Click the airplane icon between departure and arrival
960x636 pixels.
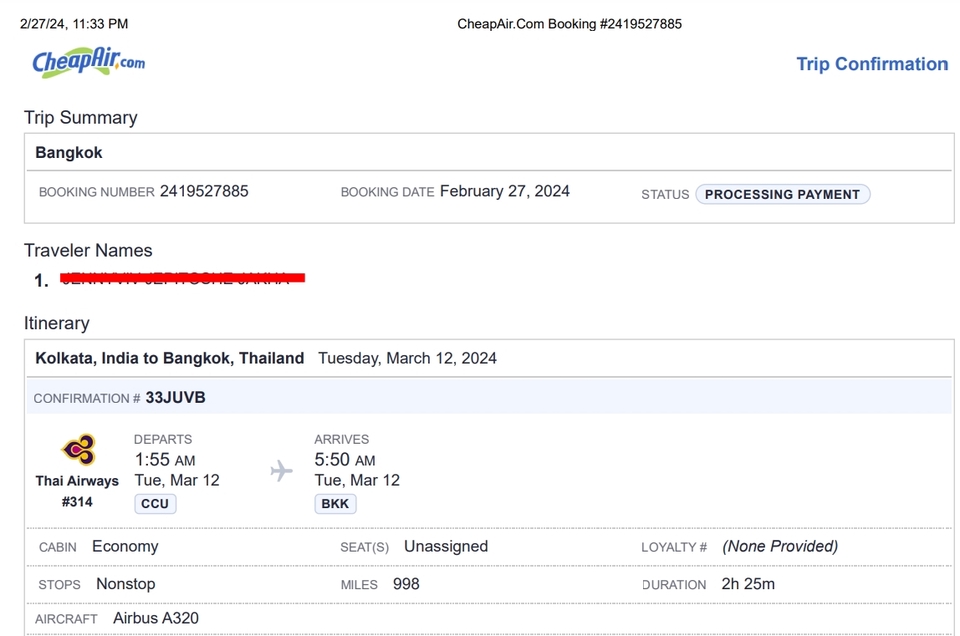[282, 470]
